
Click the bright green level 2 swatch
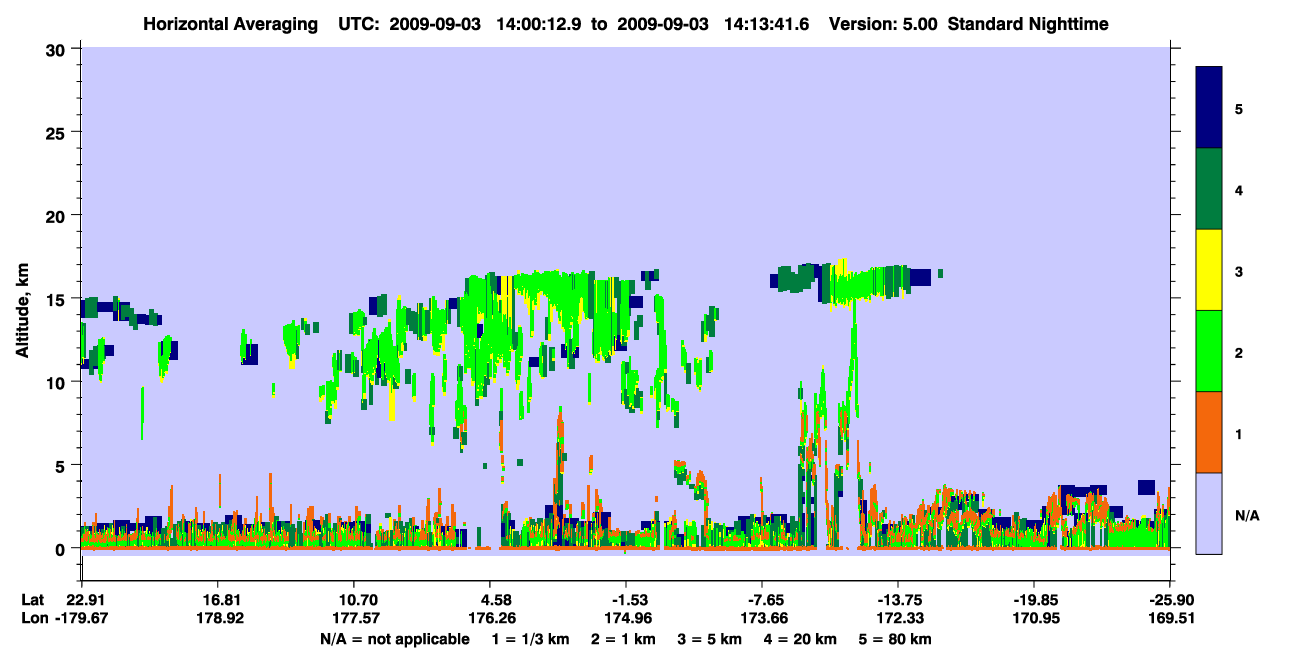tap(1209, 351)
